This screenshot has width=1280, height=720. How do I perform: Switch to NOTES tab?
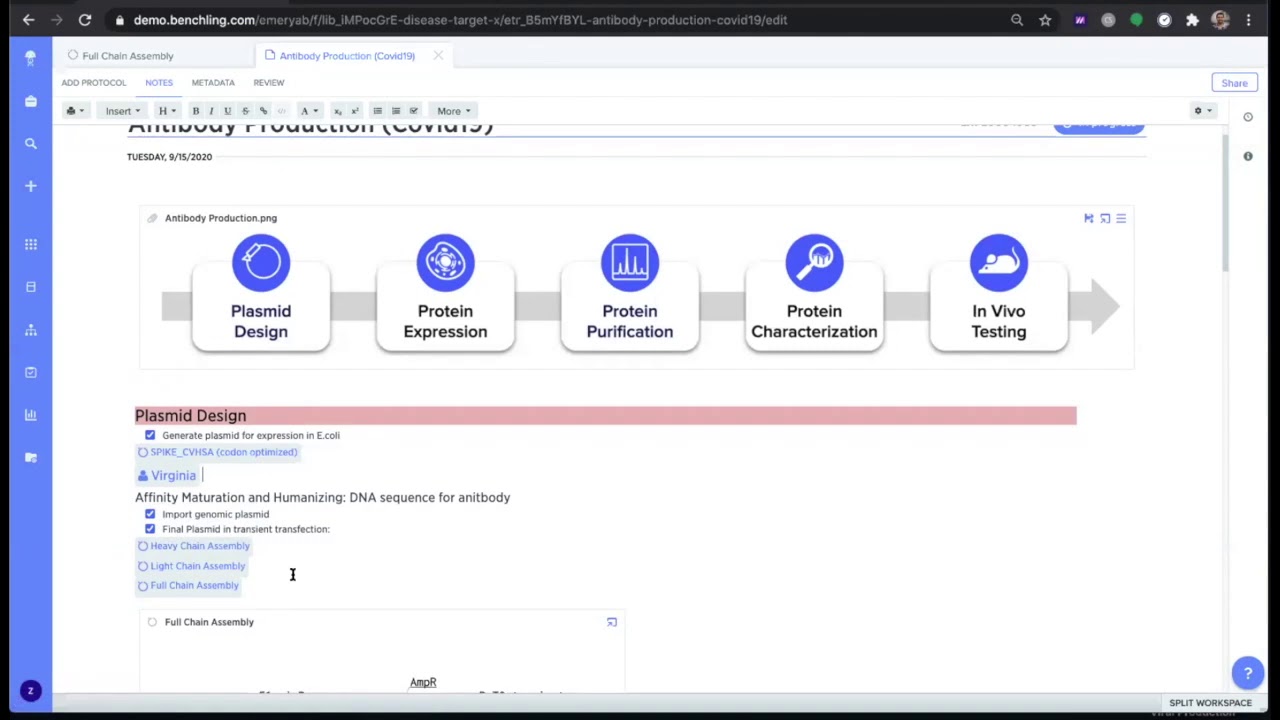pos(159,83)
